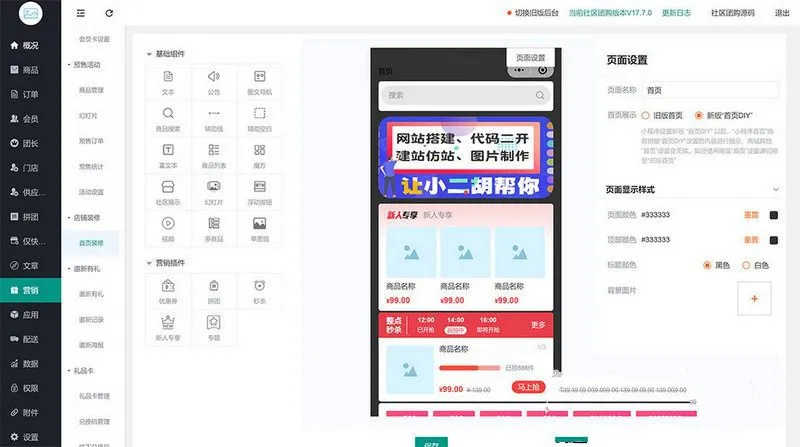Open the 营销 marketing menu
Viewport: 800px width, 447px height.
31,290
